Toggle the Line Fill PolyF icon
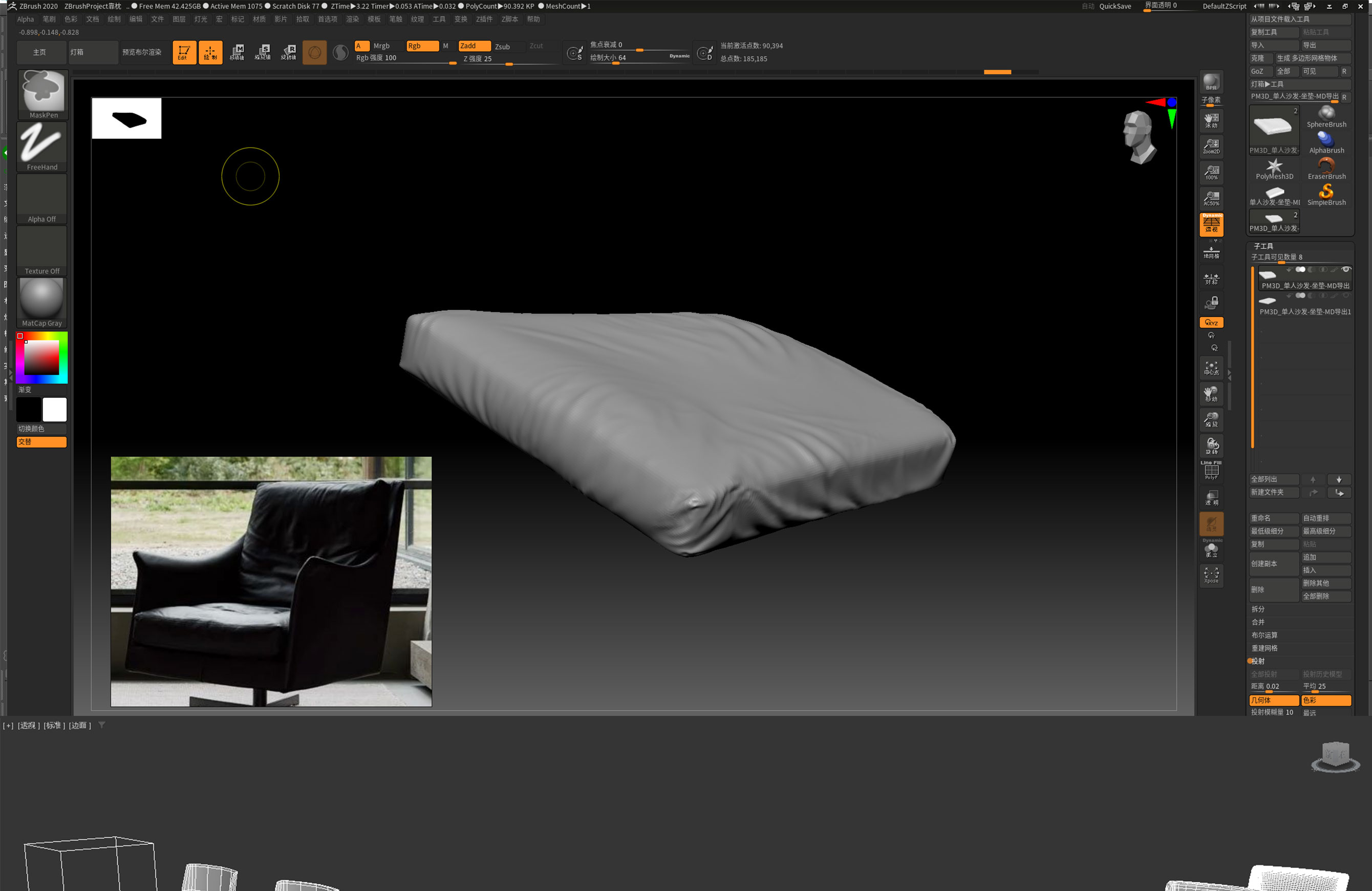This screenshot has width=1372, height=891. 1211,471
